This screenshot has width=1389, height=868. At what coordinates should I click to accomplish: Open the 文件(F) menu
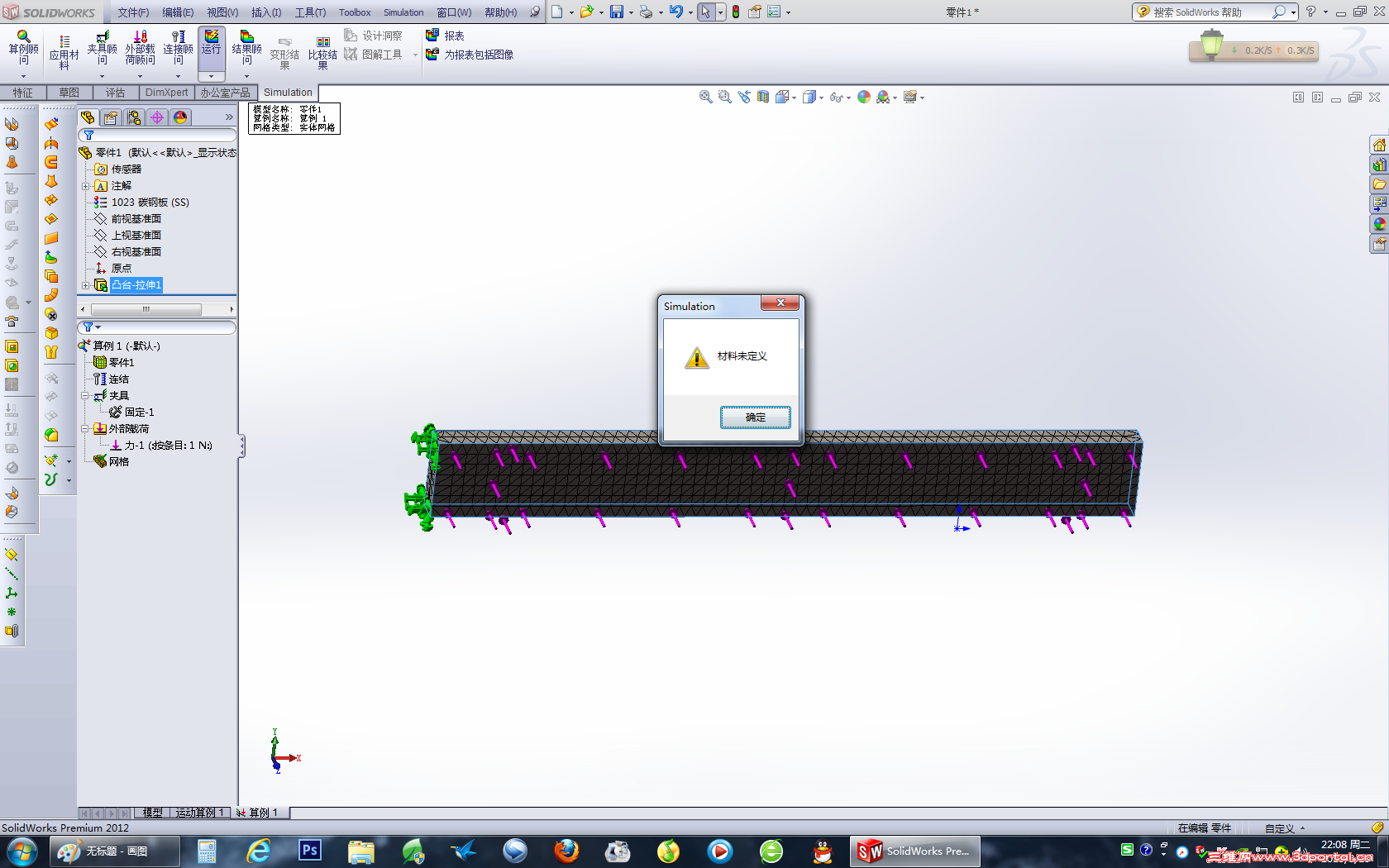[x=133, y=12]
